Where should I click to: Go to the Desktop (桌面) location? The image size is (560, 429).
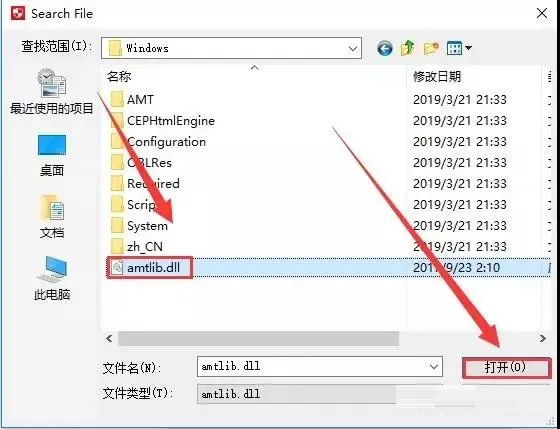[x=52, y=155]
